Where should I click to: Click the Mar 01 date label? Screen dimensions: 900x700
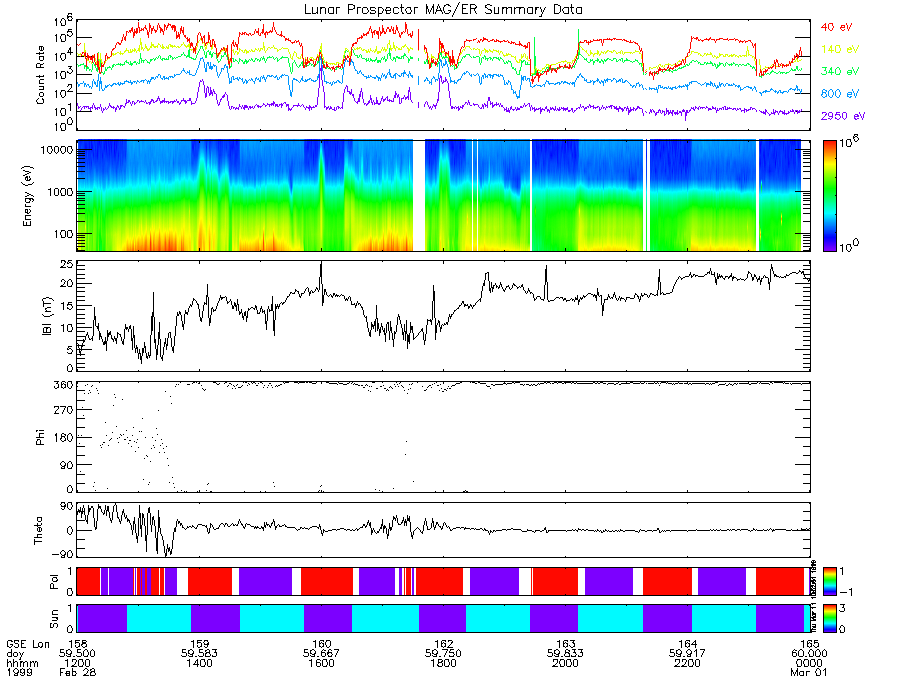[809, 672]
